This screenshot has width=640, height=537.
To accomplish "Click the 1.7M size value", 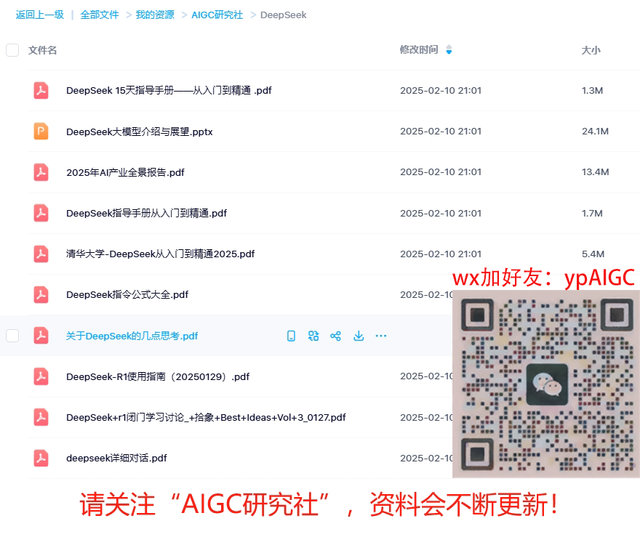I will click(x=592, y=213).
